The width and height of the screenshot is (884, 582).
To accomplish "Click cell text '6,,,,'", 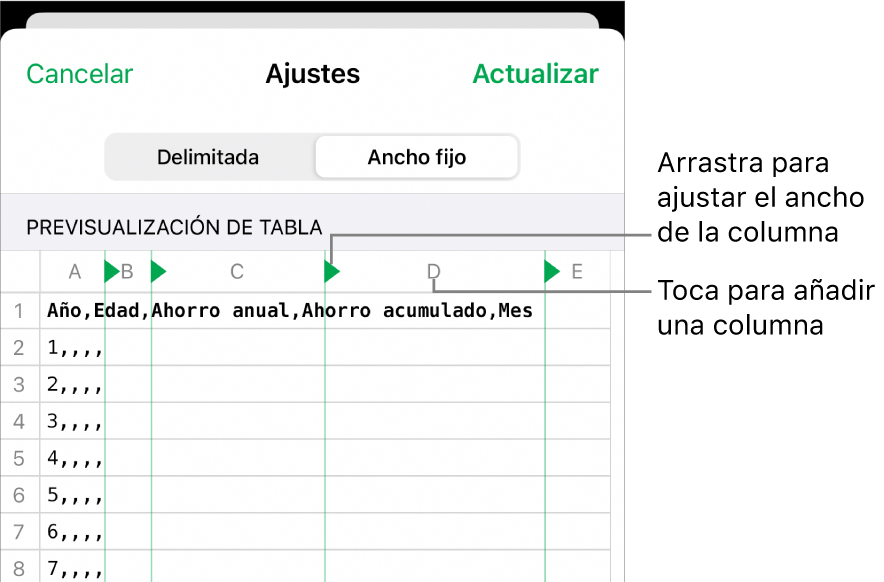I will coord(75,532).
